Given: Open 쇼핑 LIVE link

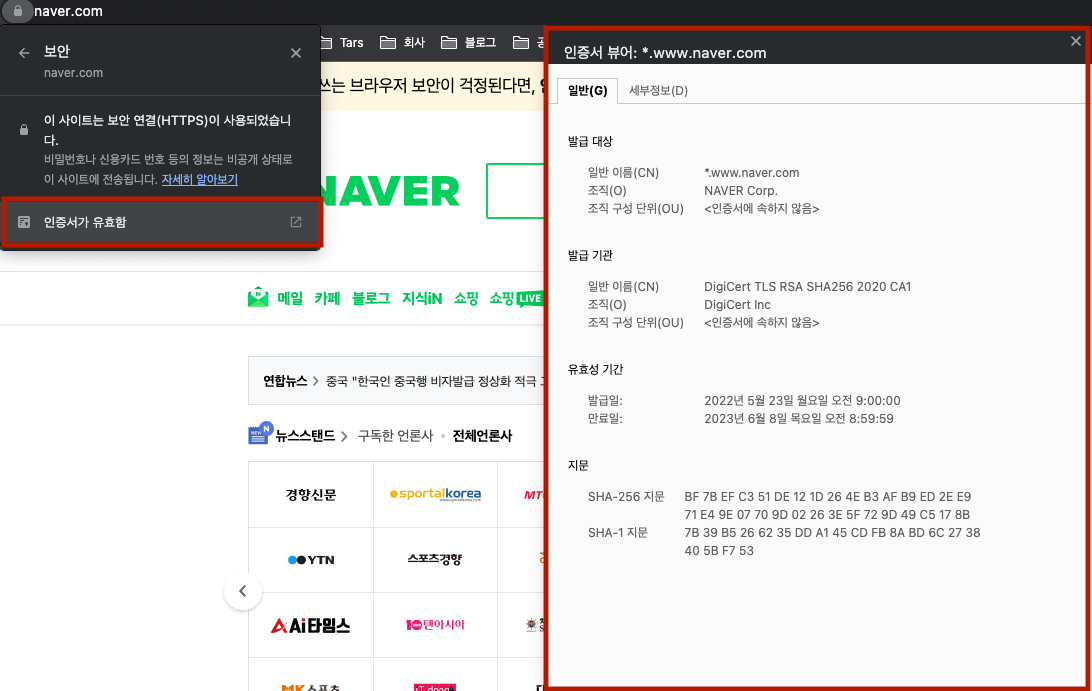Looking at the screenshot, I should [516, 299].
